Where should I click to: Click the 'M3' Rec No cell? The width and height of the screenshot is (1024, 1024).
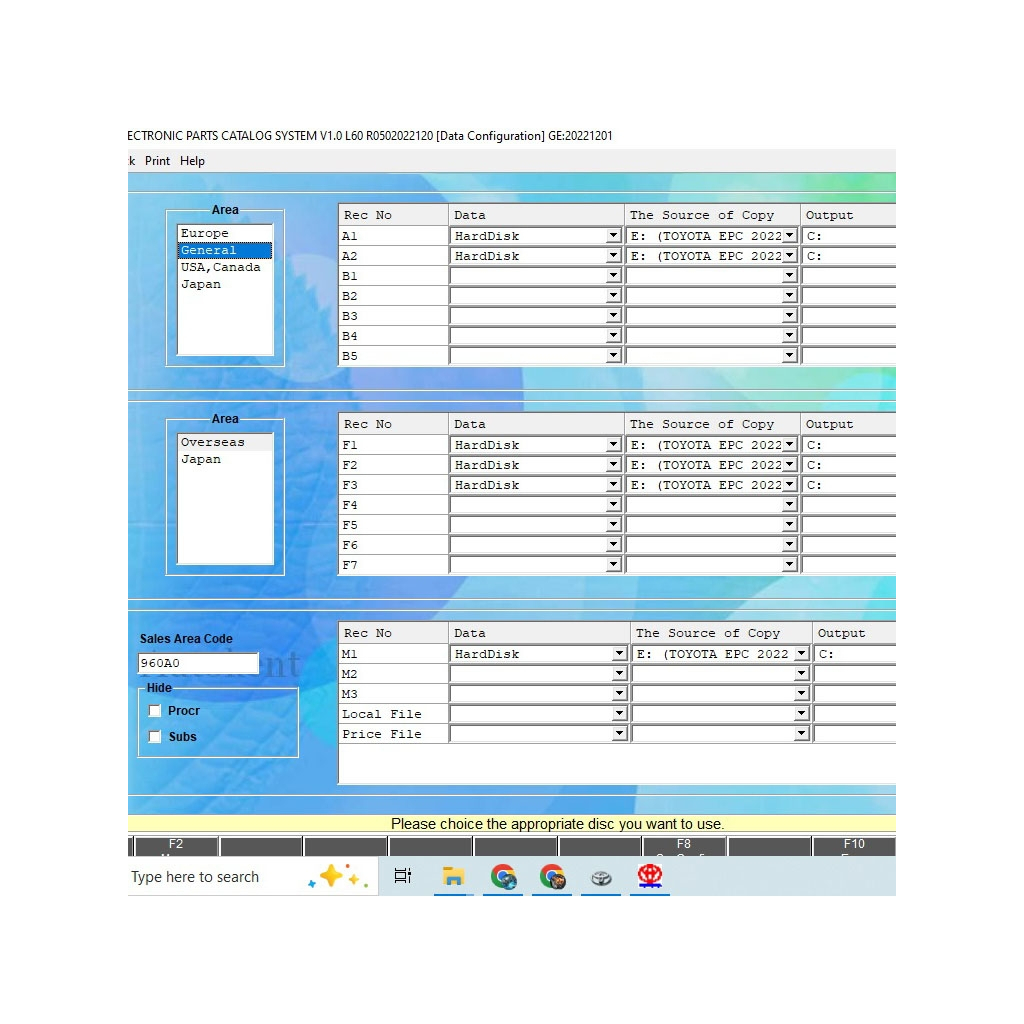coord(393,694)
